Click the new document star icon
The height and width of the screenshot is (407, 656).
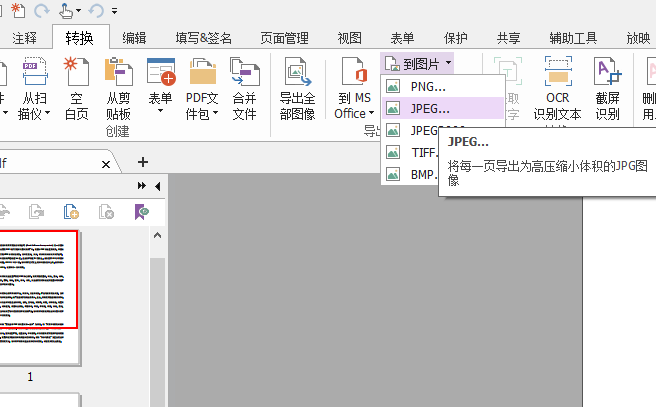18,10
